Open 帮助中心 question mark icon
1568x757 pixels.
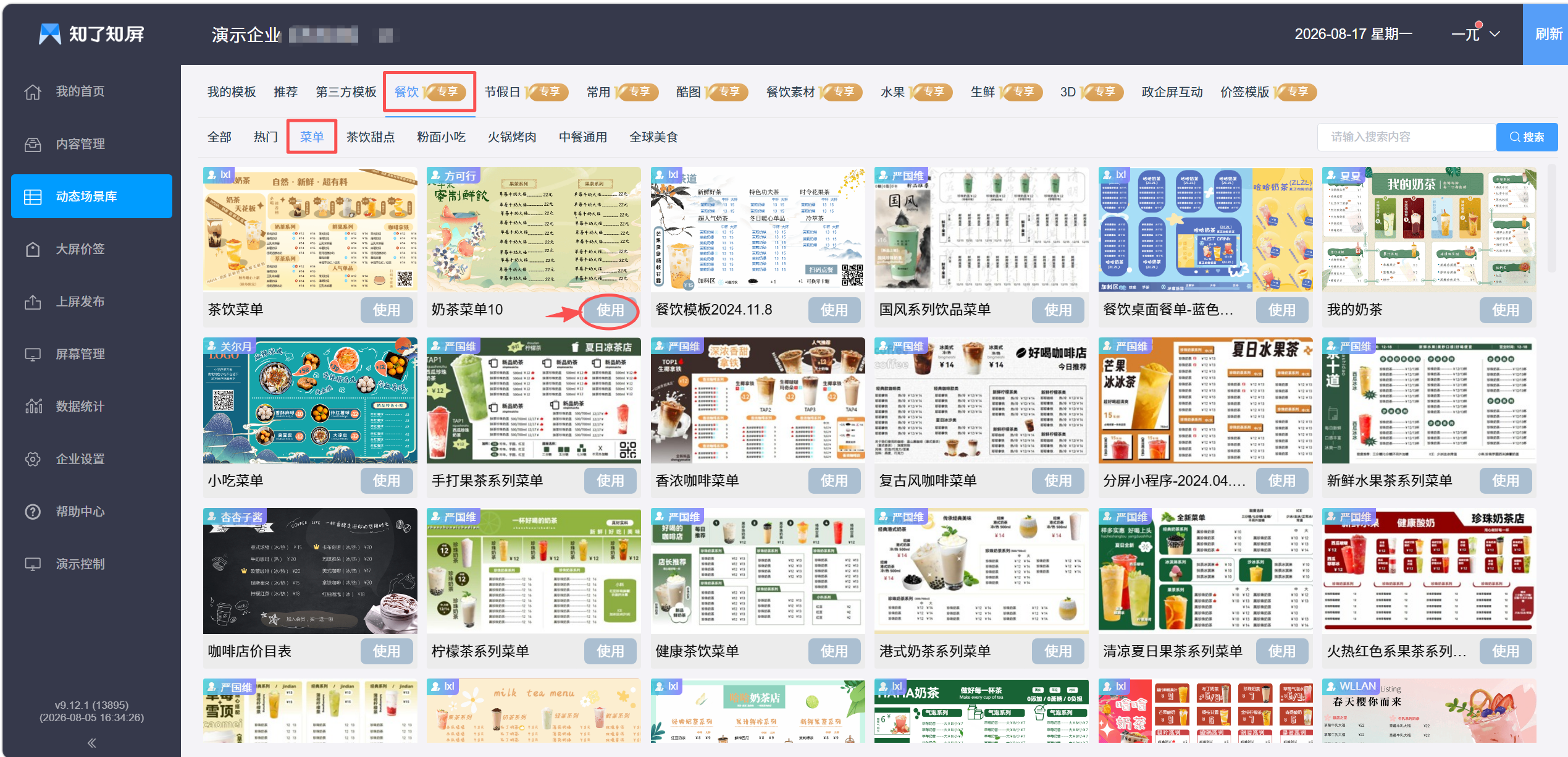pos(33,512)
